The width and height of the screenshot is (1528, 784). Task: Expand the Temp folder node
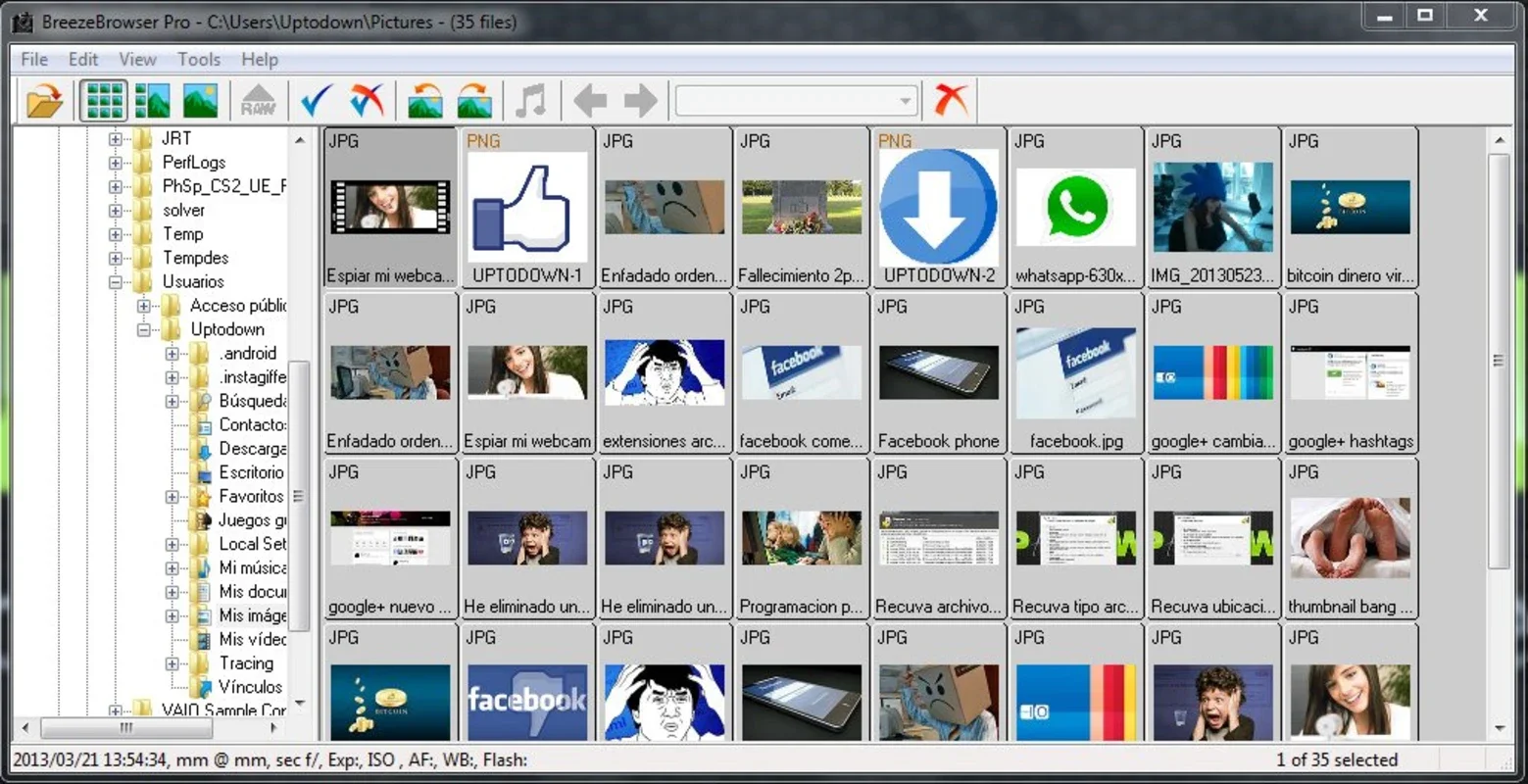click(116, 234)
